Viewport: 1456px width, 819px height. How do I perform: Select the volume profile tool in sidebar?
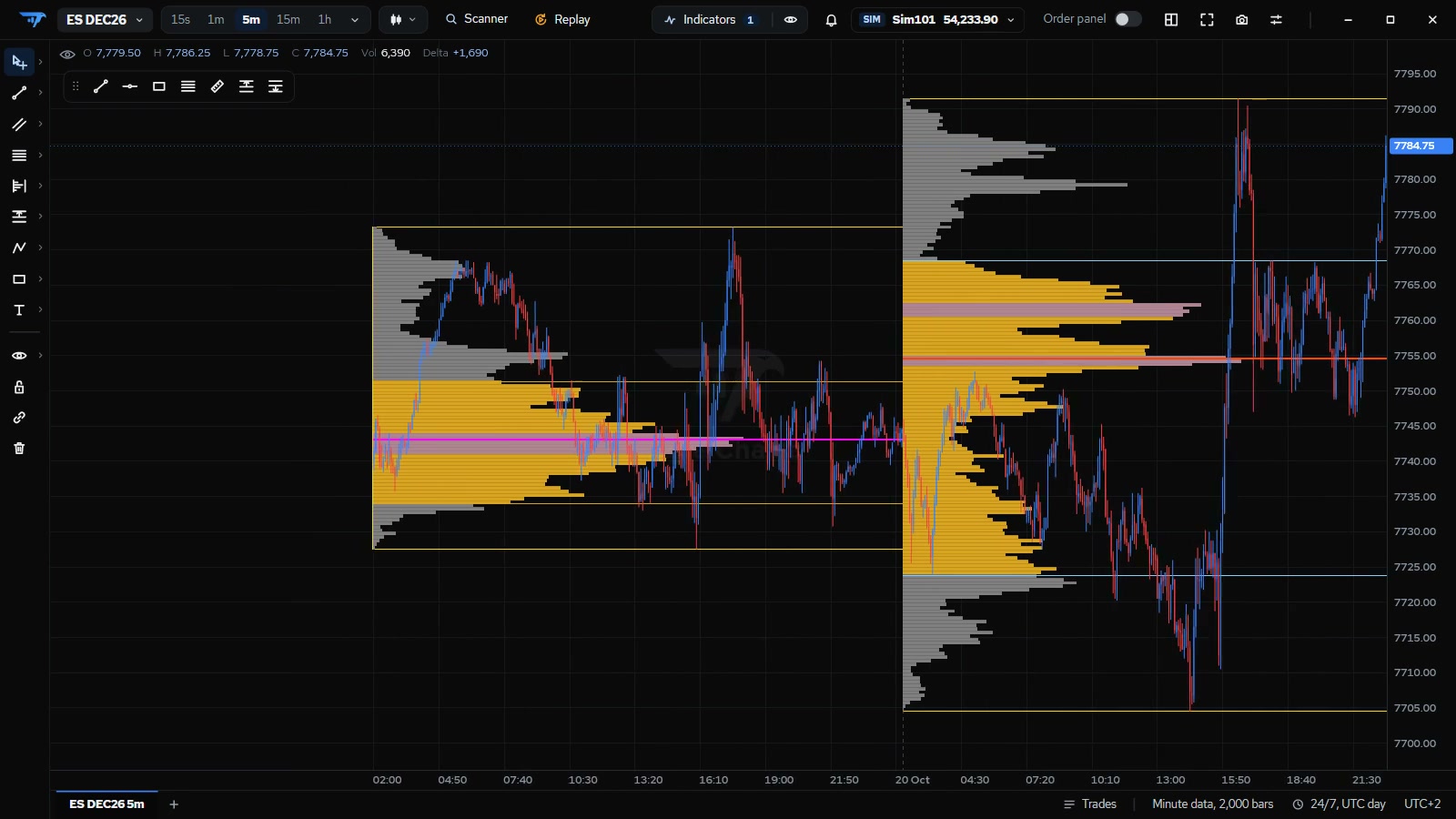tap(19, 186)
